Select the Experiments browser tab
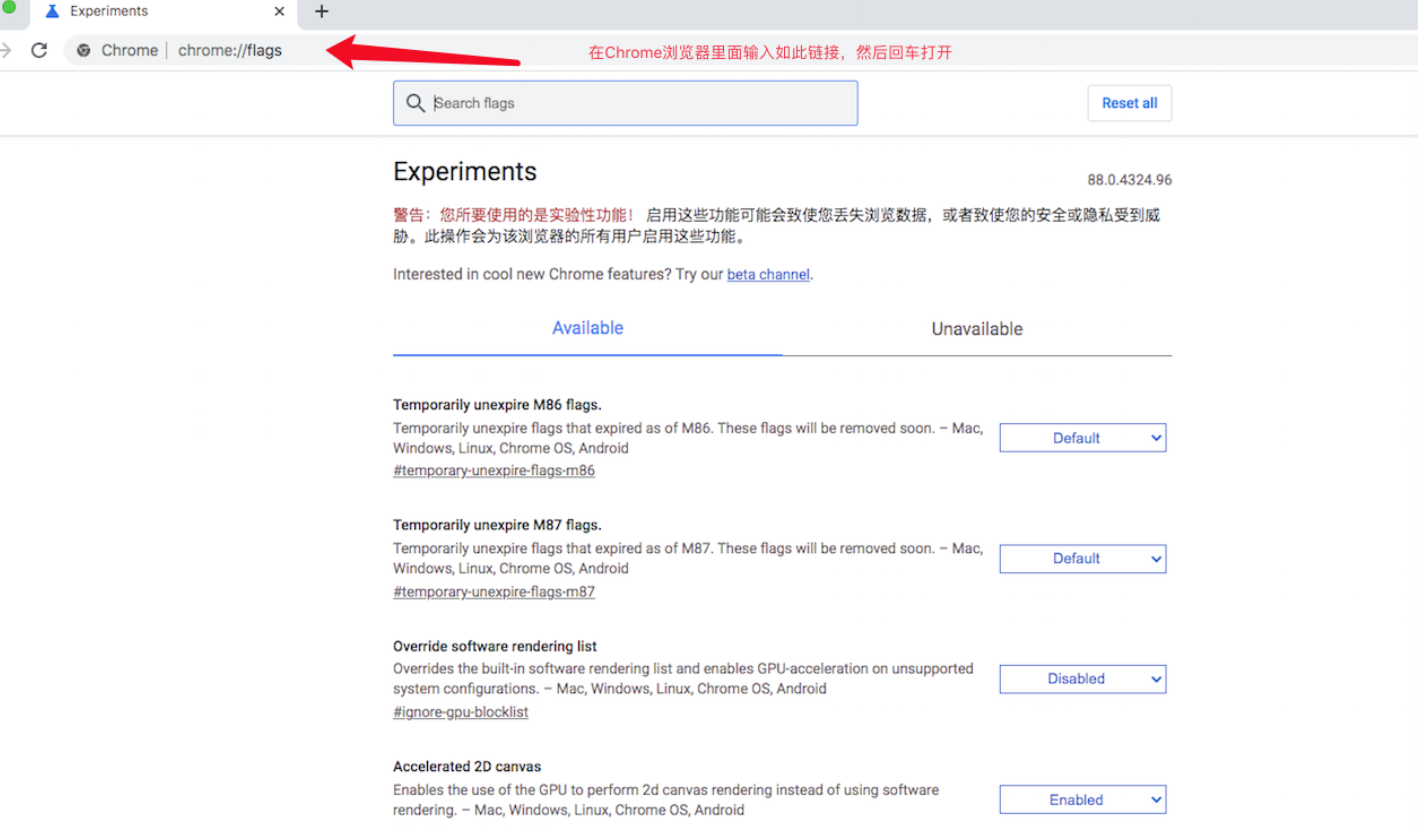This screenshot has width=1418, height=826. [x=165, y=12]
